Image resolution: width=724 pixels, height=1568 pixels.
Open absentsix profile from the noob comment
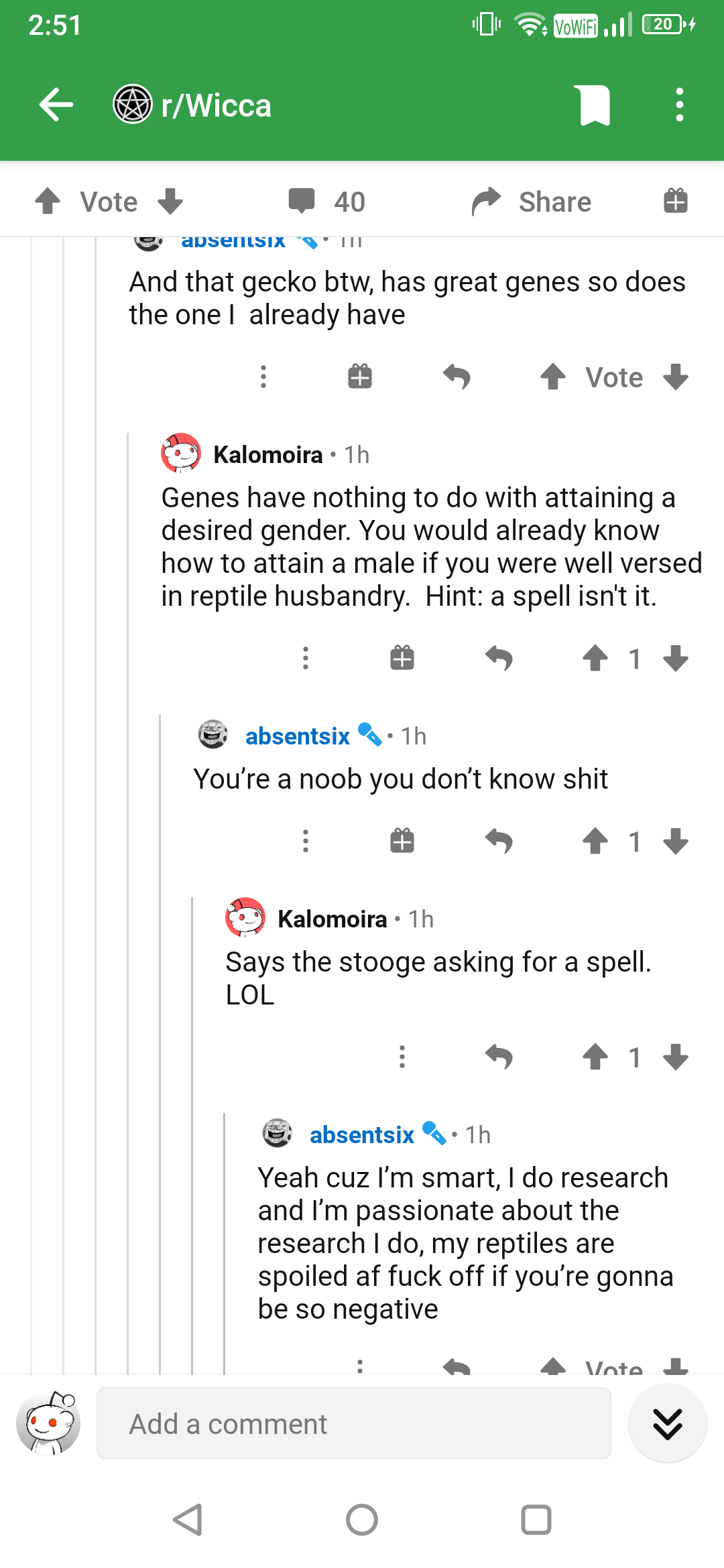[298, 736]
